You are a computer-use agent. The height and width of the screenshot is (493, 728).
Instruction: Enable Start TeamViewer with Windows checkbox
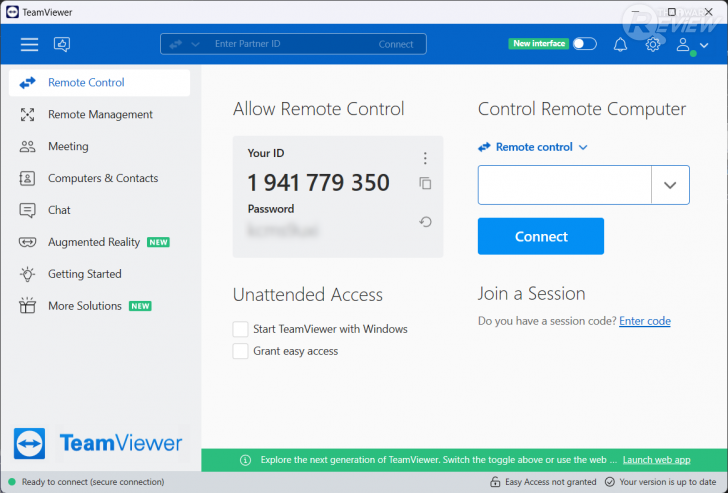click(240, 329)
